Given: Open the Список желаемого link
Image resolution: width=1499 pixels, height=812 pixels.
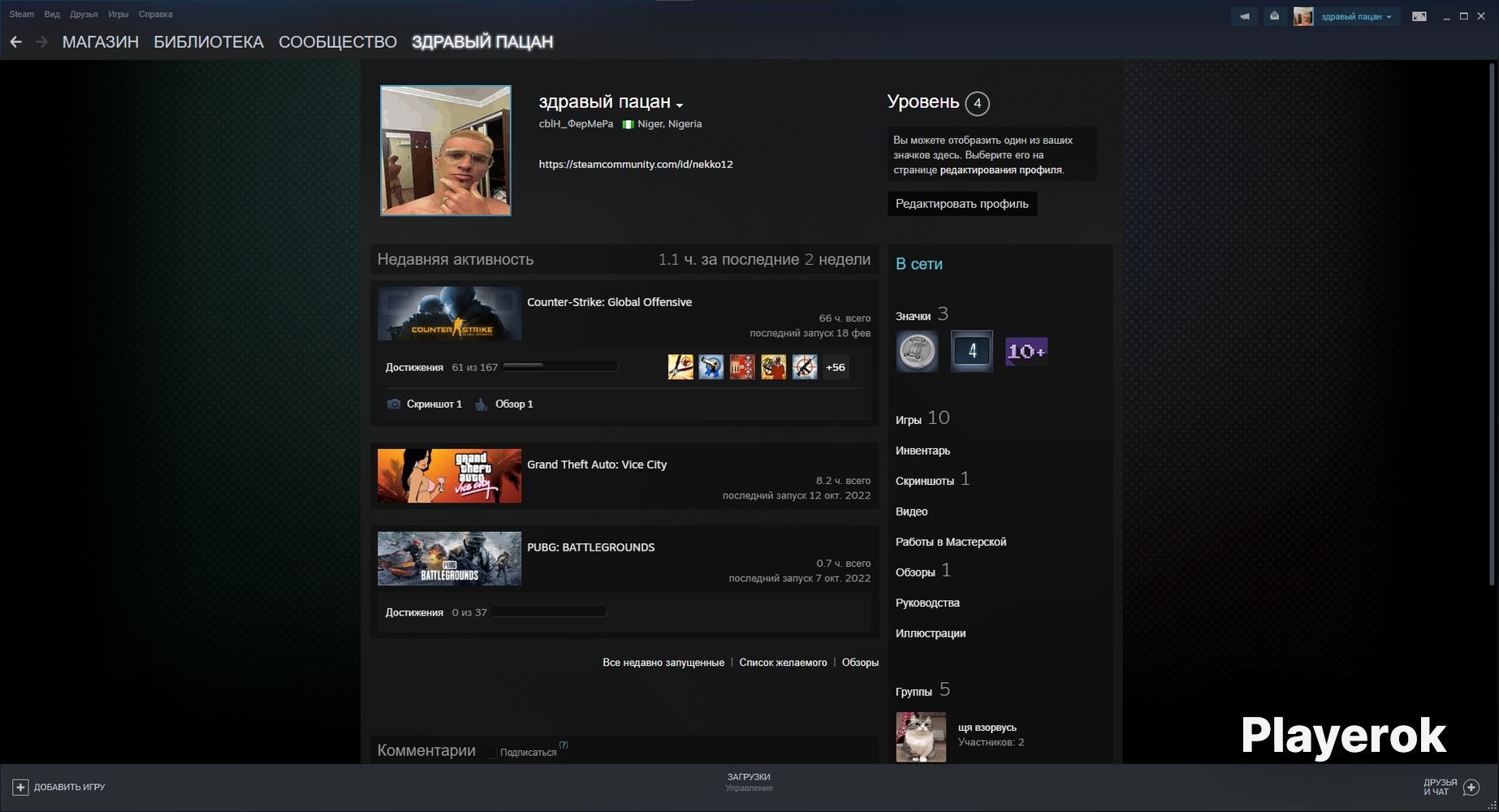Looking at the screenshot, I should click(x=783, y=663).
